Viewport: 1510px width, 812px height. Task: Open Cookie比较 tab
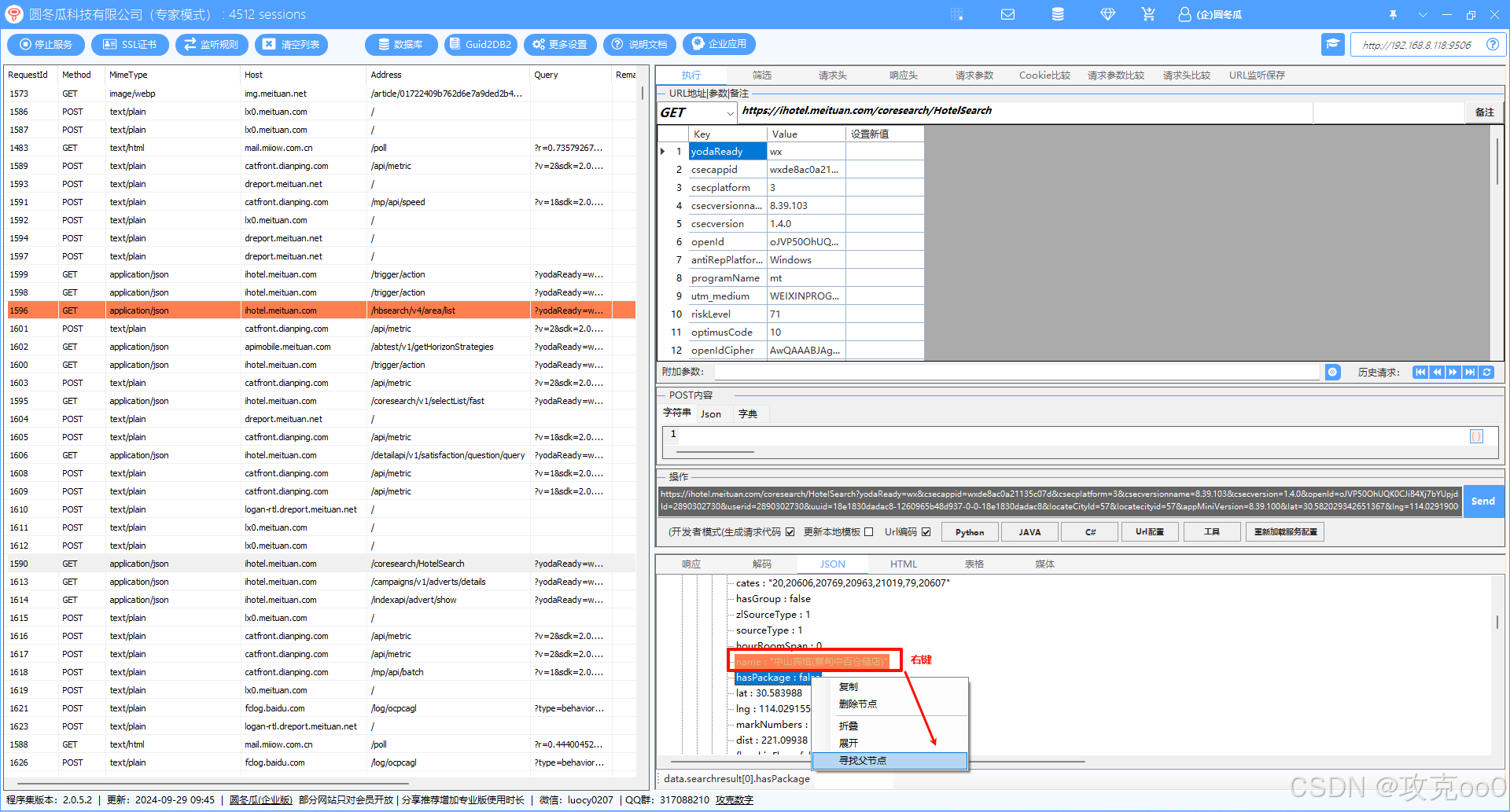tap(1044, 75)
